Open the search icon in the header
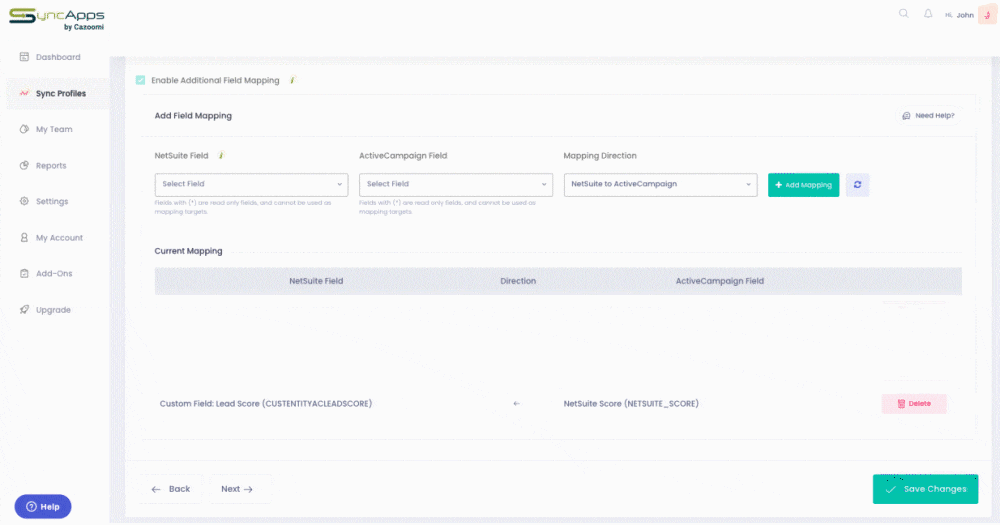The image size is (1000, 525). tap(904, 13)
